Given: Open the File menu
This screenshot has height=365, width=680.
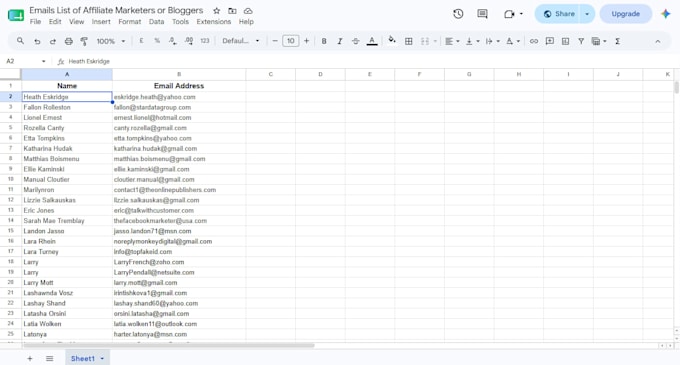Looking at the screenshot, I should 35,22.
